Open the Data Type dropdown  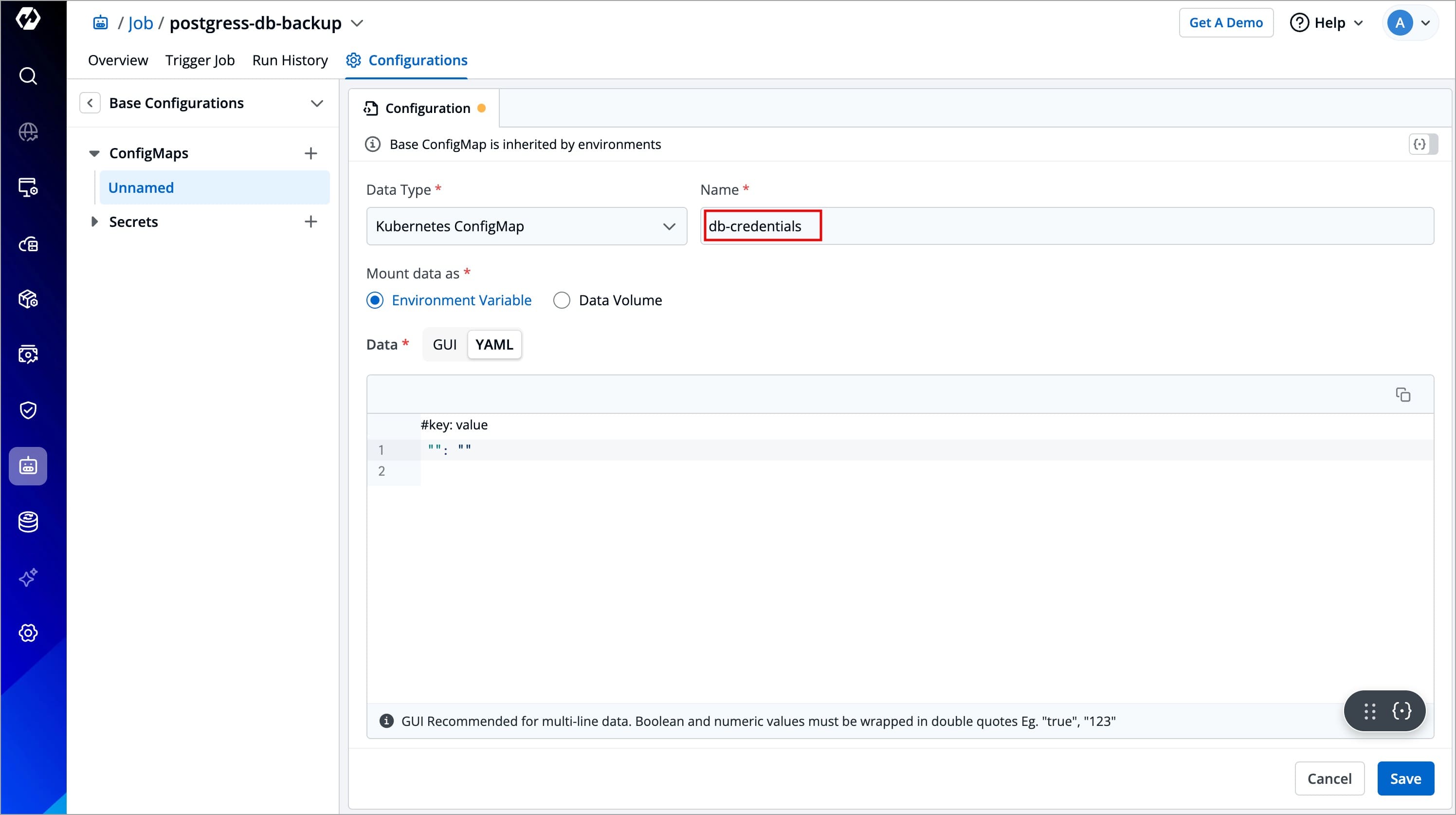pyautogui.click(x=526, y=226)
